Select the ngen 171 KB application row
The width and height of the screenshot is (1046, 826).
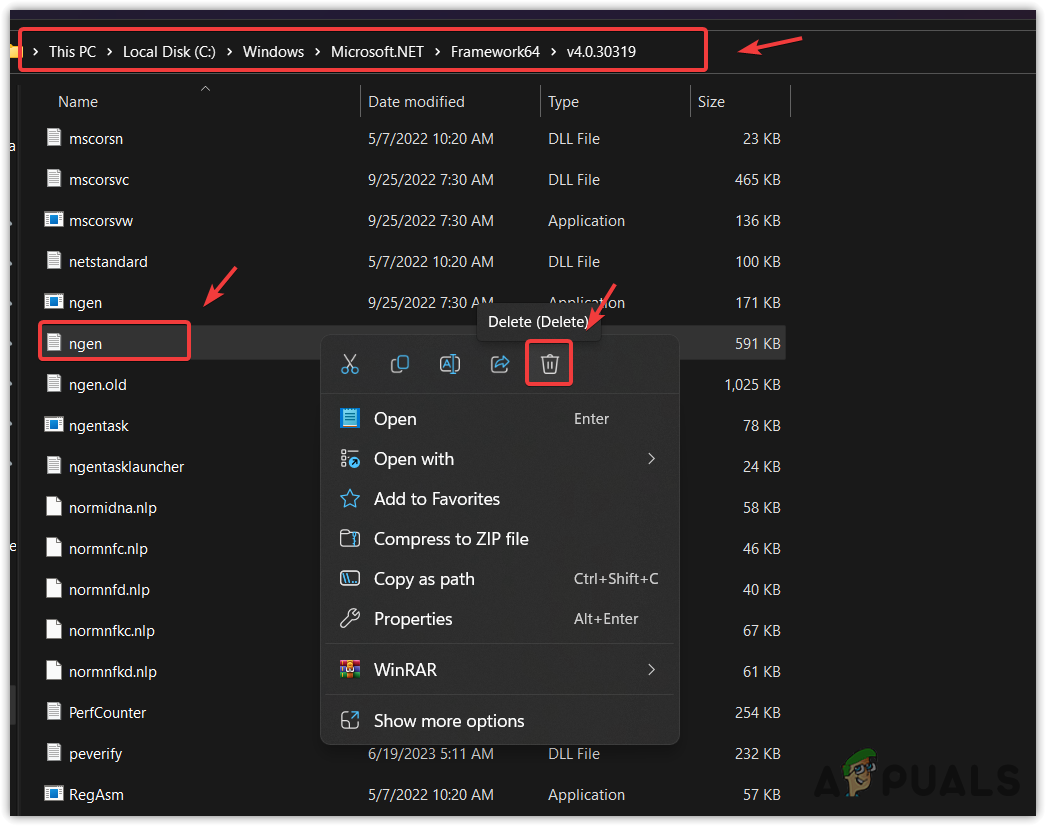click(x=412, y=302)
